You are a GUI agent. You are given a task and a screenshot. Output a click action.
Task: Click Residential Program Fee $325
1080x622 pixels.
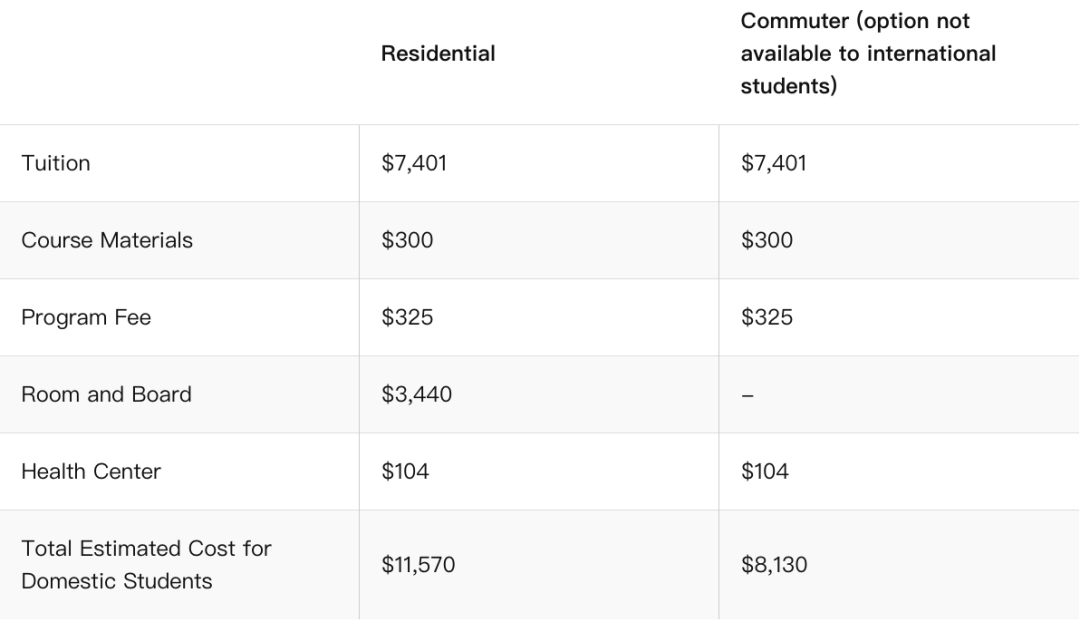(x=407, y=317)
